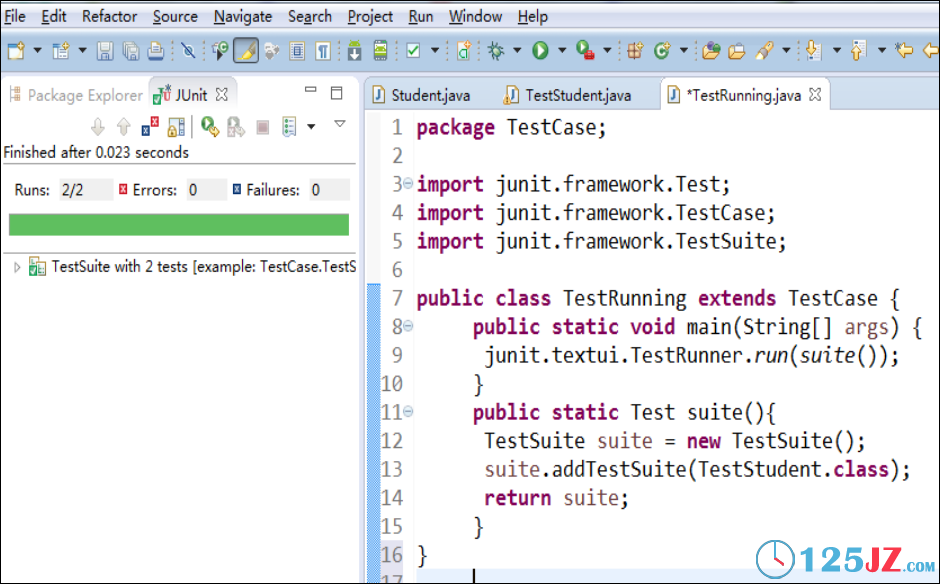The height and width of the screenshot is (584, 940).
Task: Open the Source menu
Action: [175, 16]
